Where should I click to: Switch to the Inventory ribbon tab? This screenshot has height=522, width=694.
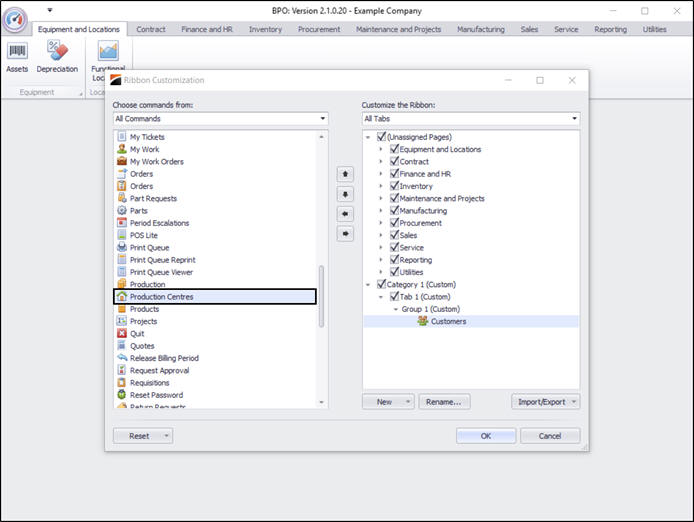265,29
